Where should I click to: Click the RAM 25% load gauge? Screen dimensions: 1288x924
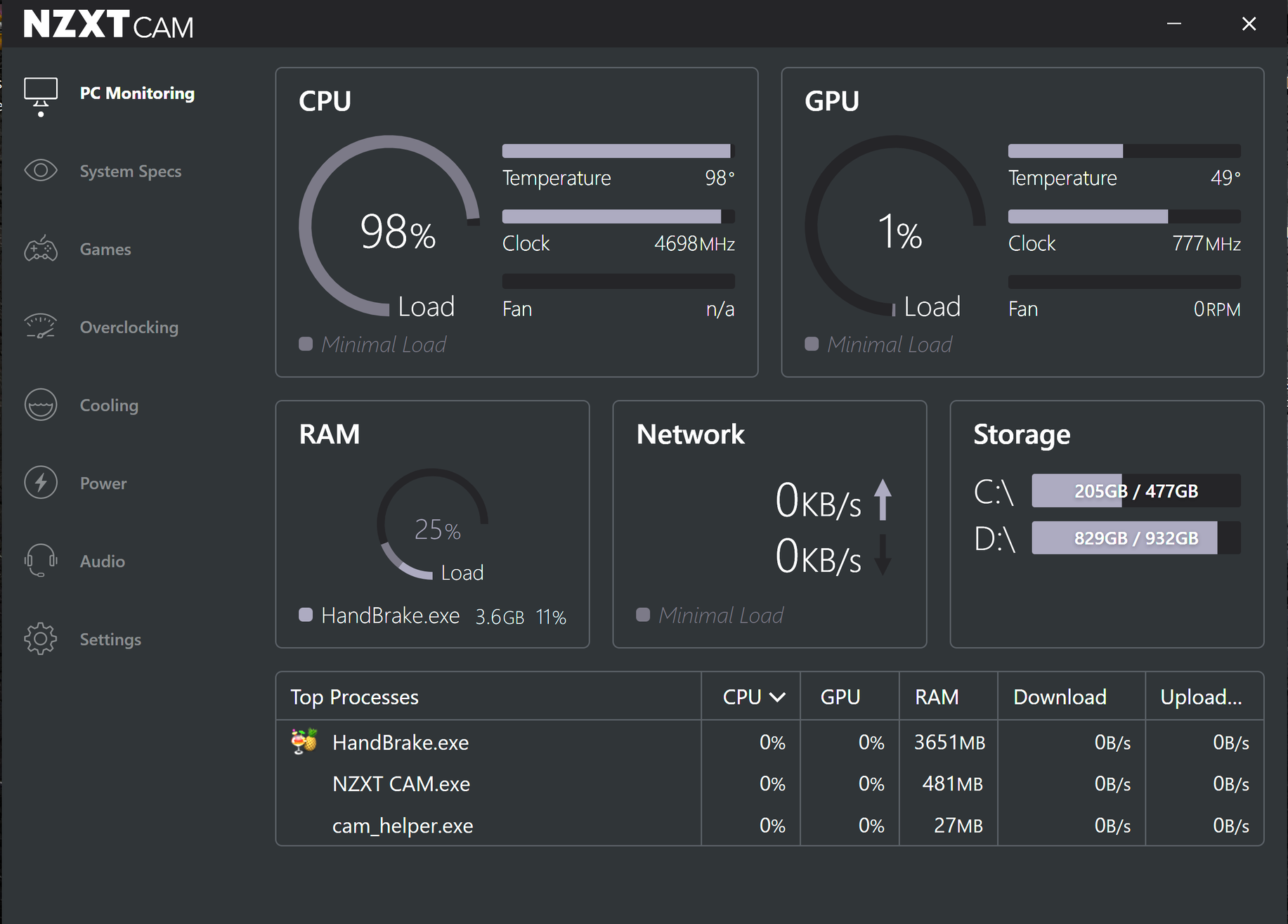[433, 524]
